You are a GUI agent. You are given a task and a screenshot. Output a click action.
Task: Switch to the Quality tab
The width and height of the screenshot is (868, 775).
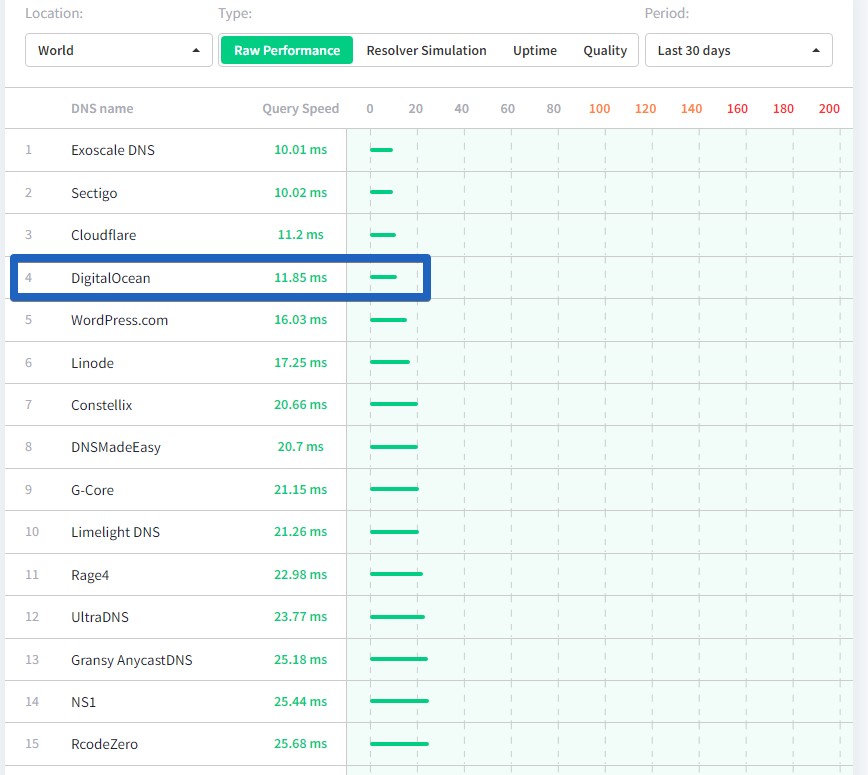[x=605, y=50]
